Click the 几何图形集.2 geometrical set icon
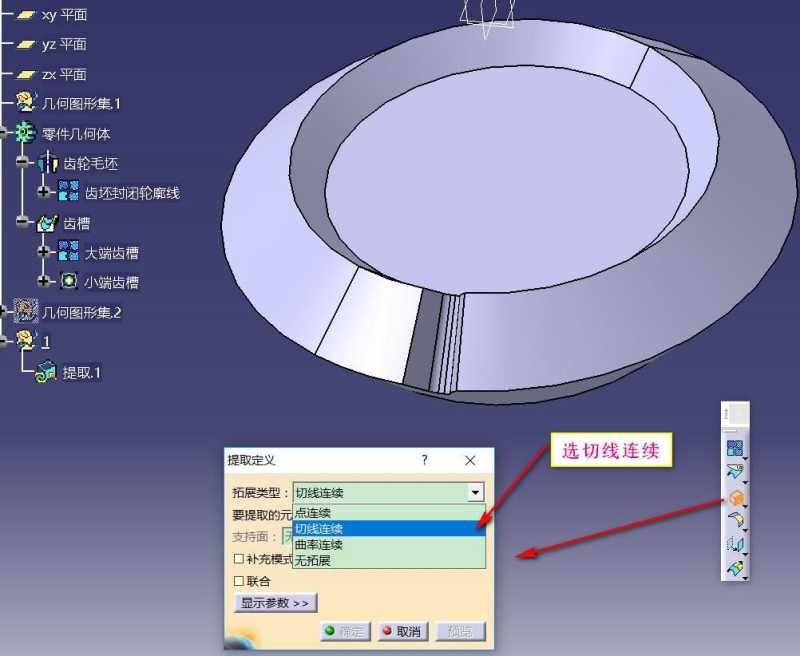 click(27, 311)
